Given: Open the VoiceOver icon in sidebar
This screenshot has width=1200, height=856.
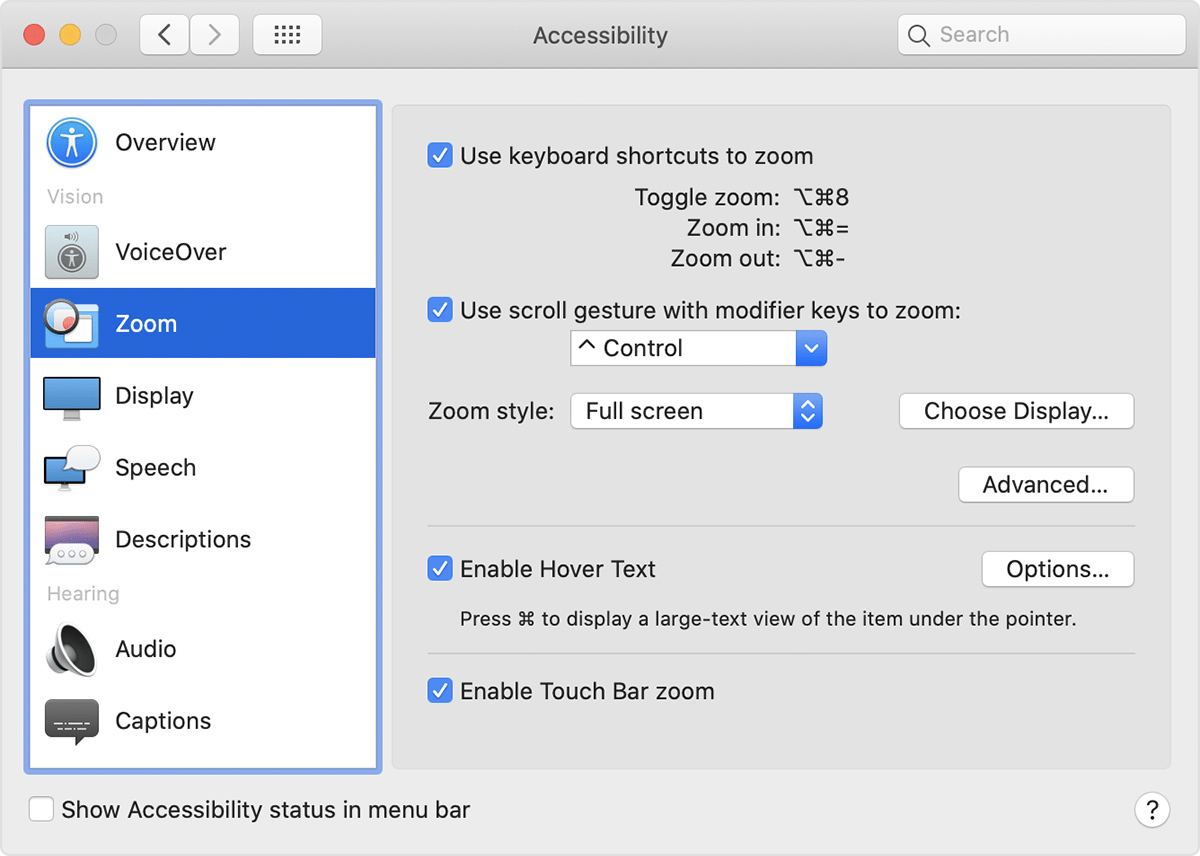Looking at the screenshot, I should click(71, 252).
